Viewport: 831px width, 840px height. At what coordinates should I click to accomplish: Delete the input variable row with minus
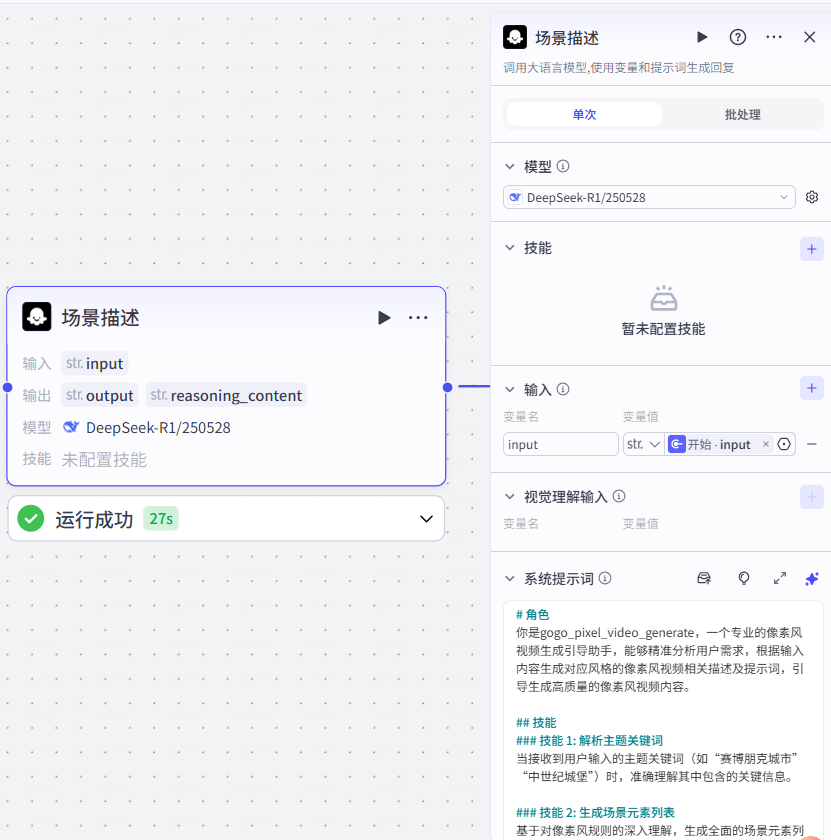pos(812,444)
